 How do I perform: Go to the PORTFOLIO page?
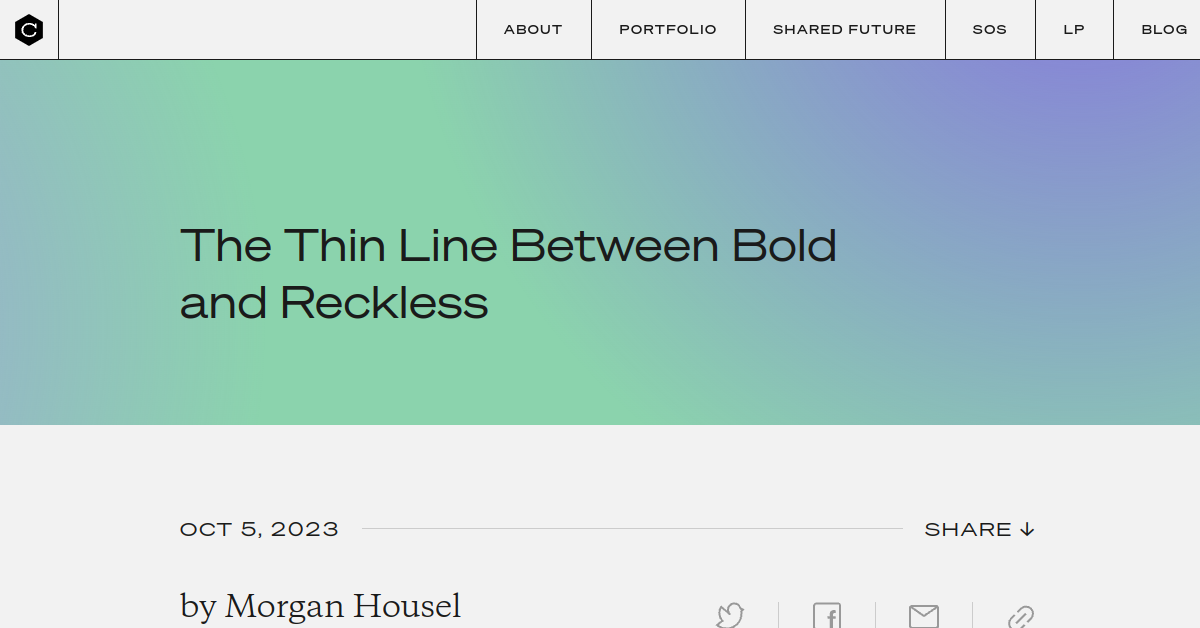(x=668, y=30)
